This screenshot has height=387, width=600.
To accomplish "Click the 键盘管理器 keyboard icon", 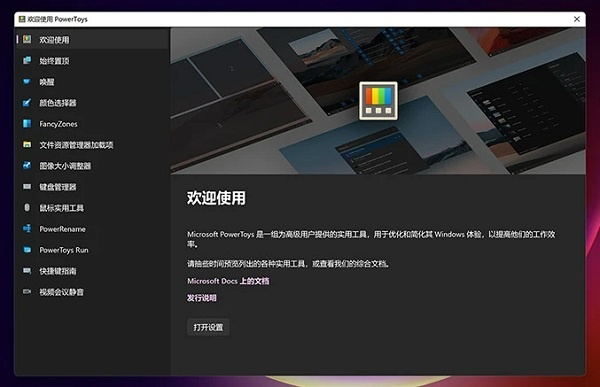I will tap(27, 186).
